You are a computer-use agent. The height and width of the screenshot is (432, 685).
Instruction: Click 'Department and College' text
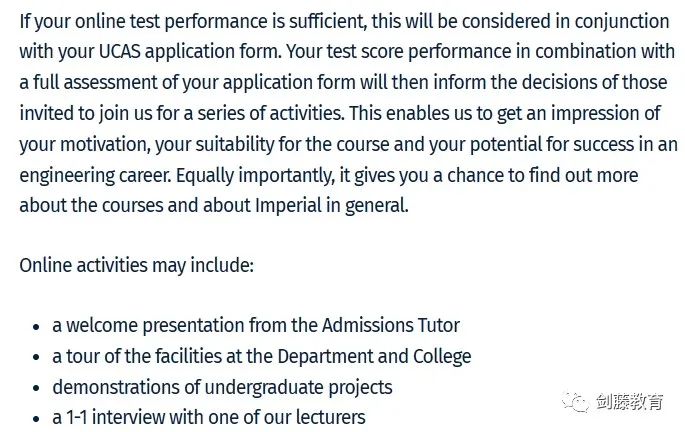coord(374,356)
